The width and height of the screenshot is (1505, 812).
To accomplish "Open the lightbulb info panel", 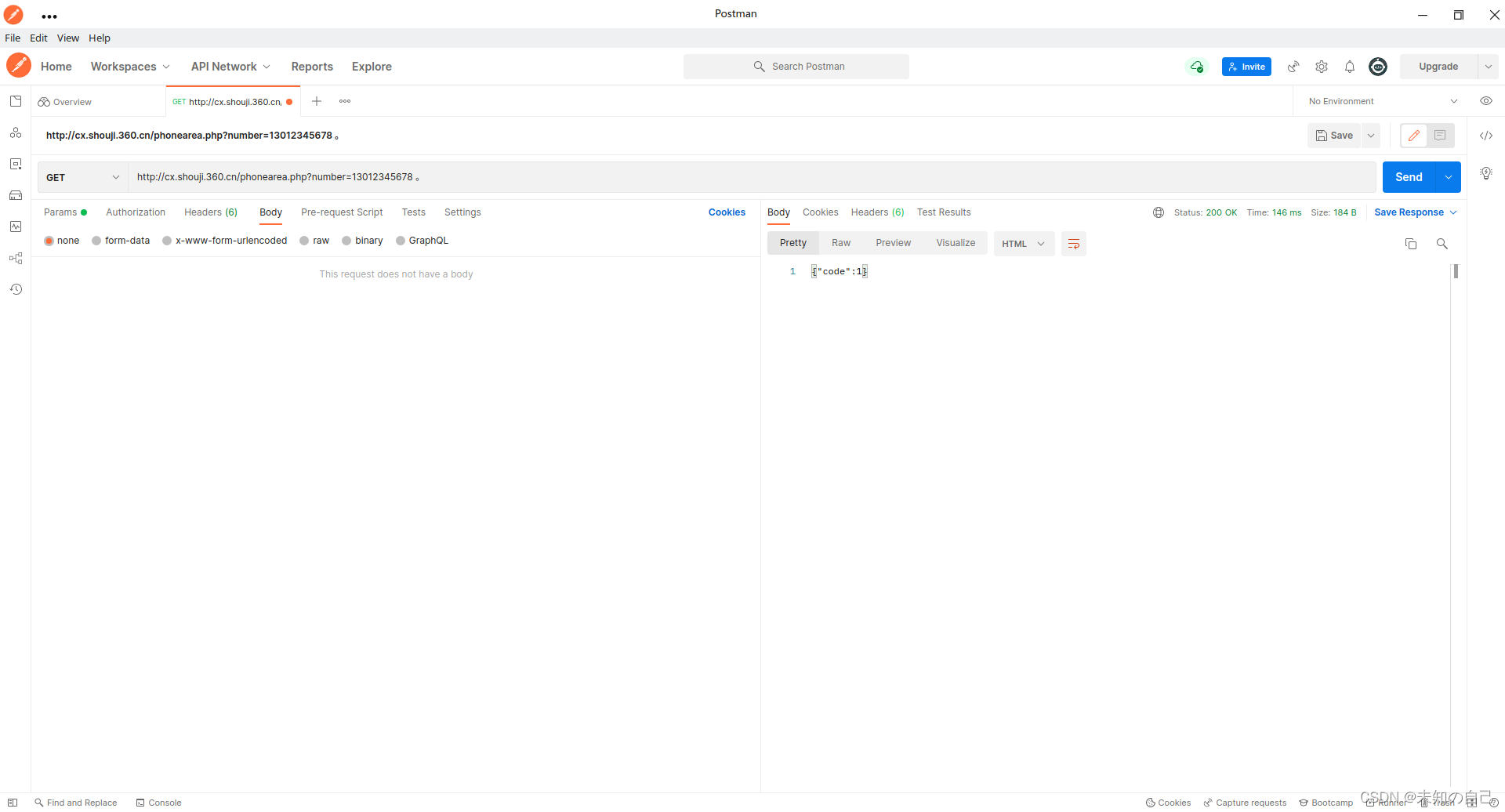I will point(1486,173).
